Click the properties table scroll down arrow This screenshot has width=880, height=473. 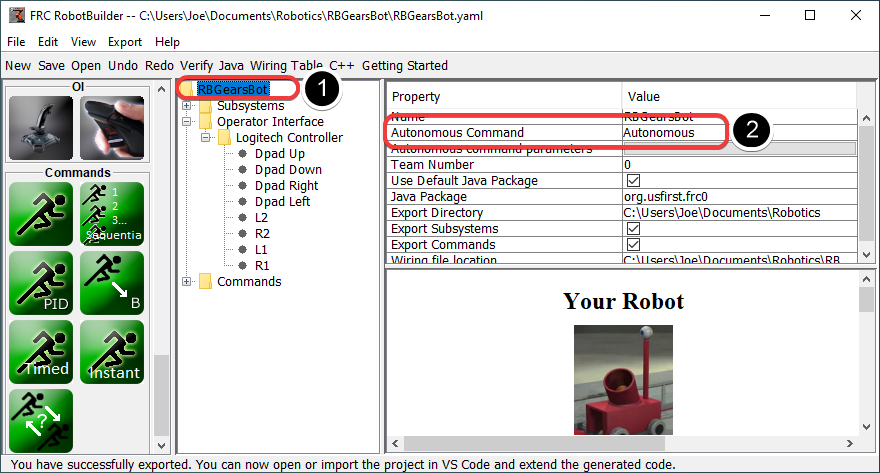coord(866,254)
